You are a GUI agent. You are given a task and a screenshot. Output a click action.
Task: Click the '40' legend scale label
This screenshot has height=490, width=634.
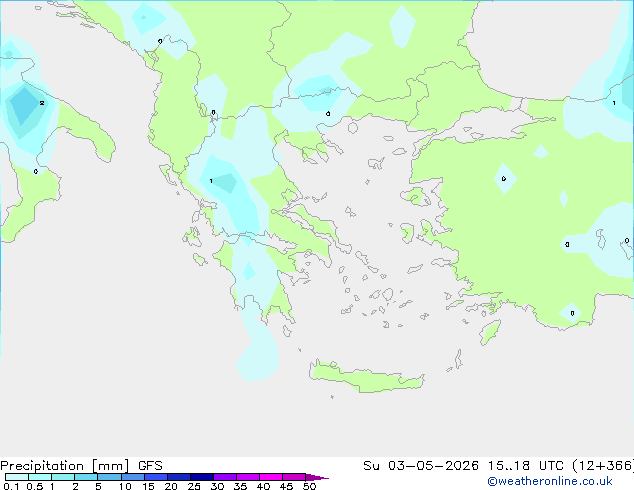pyautogui.click(x=263, y=486)
